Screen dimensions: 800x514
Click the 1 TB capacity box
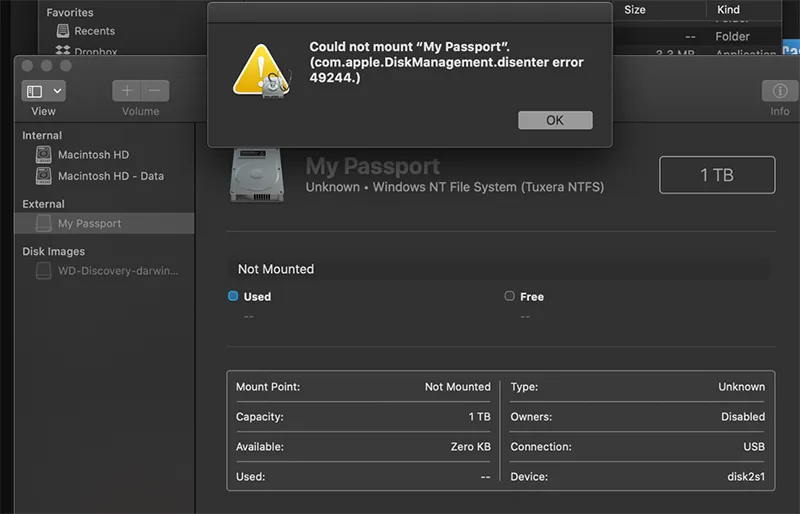point(717,175)
